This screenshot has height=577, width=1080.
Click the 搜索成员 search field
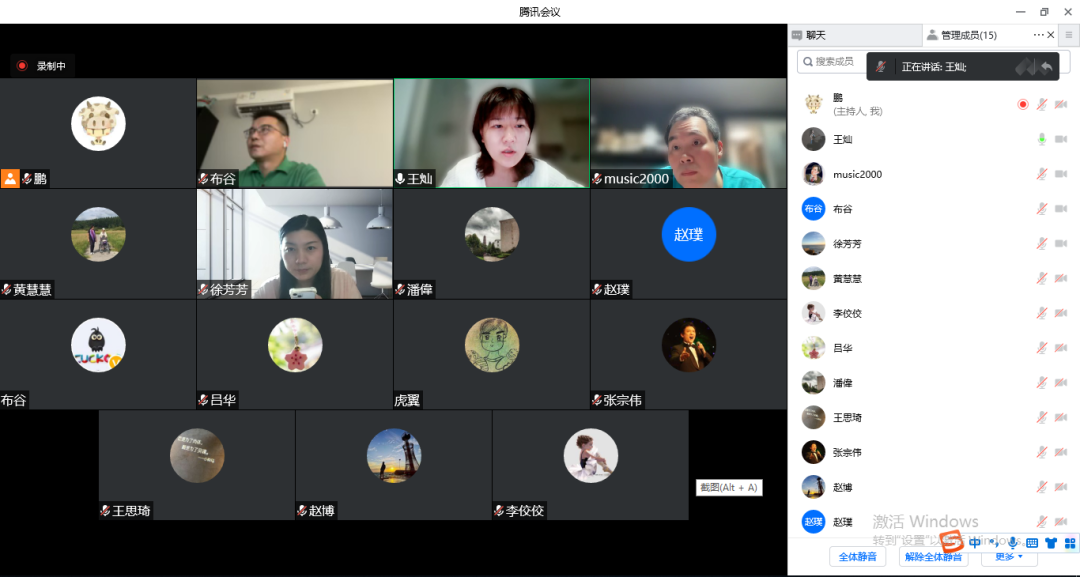click(x=832, y=62)
